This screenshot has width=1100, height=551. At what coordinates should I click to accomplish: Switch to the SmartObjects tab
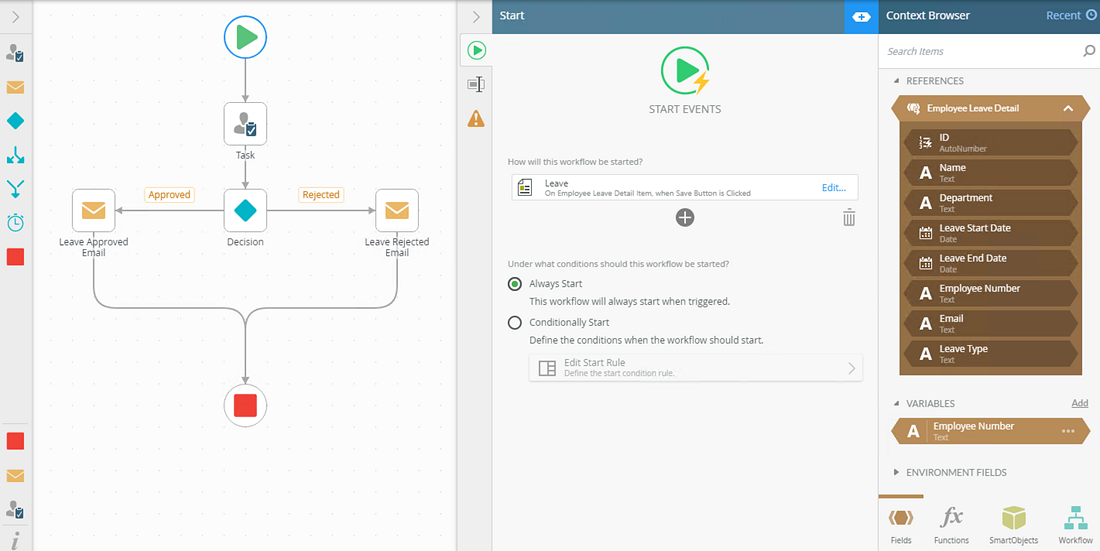[1014, 524]
